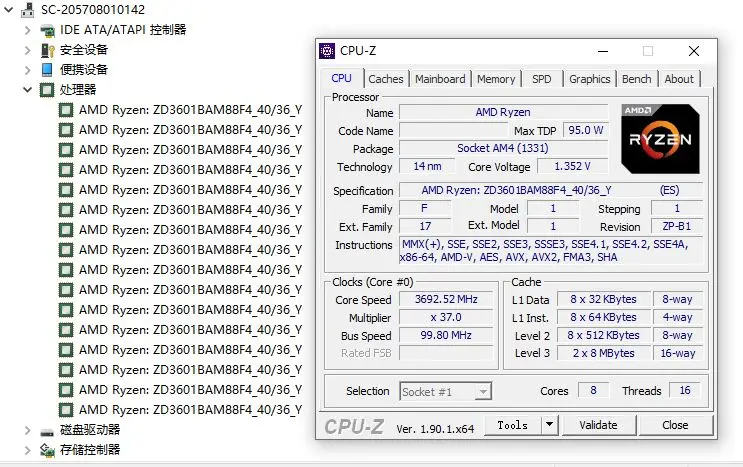Switch to the CPU tab
Screen dimensions: 743x467
pos(342,78)
